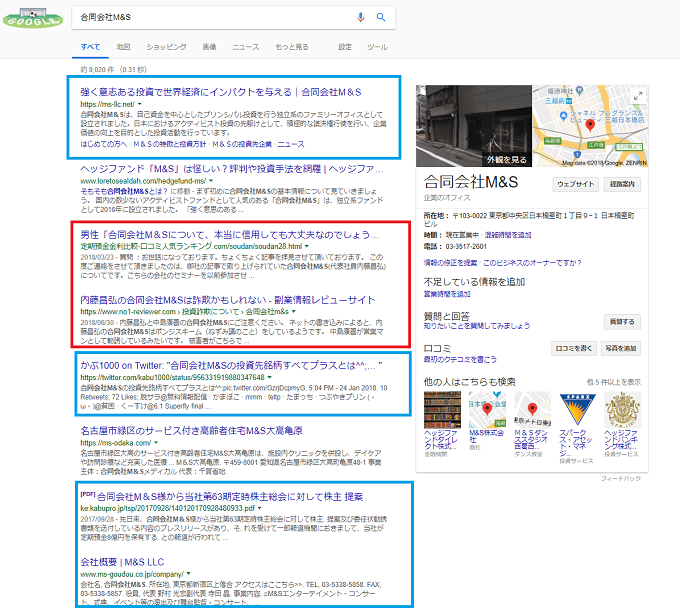Open result 男性「合同会社M&Sについて、本当に信用しても
680x608 pixels.
229,235
